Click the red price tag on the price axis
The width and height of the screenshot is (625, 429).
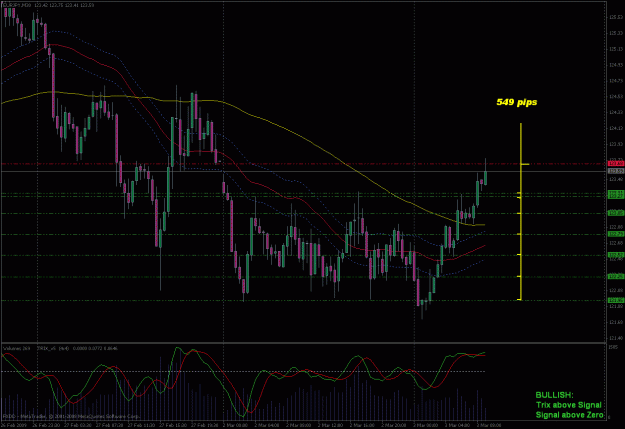click(x=616, y=164)
